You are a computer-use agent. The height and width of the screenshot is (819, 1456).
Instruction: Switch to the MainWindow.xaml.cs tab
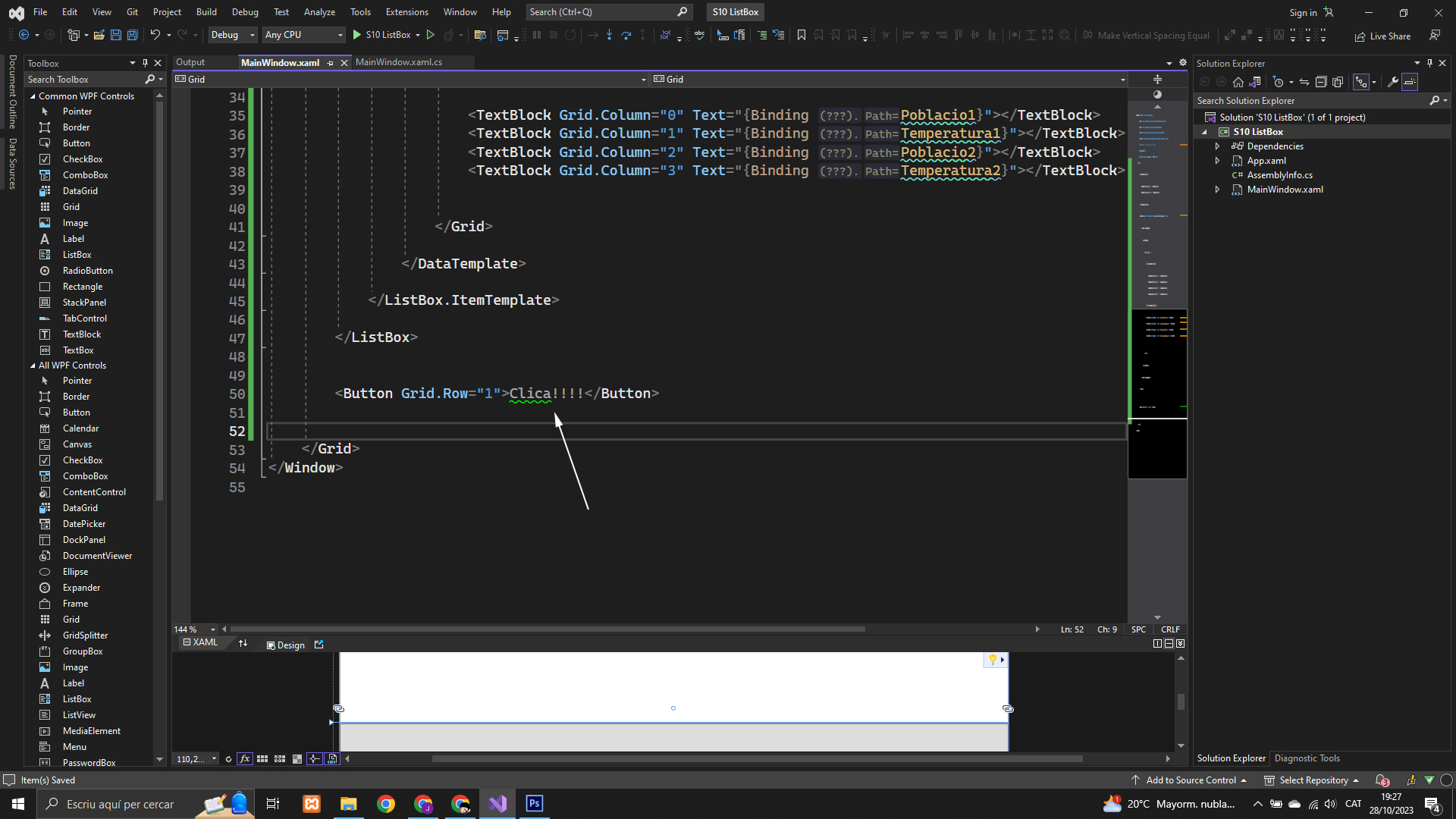point(398,62)
